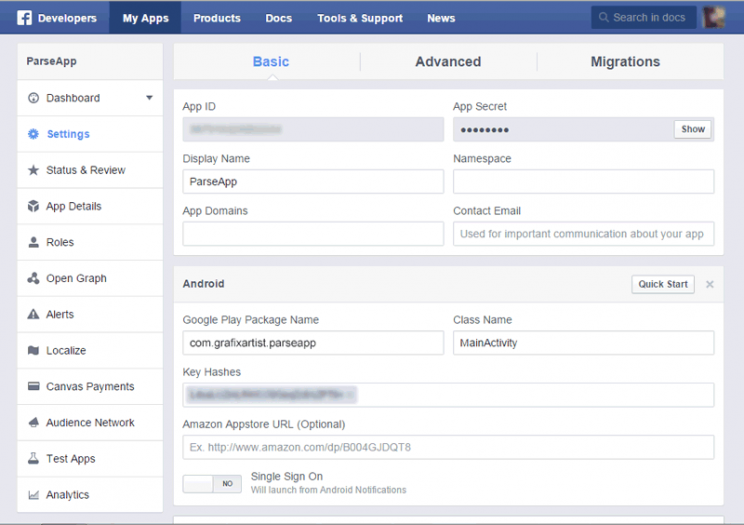Image resolution: width=744 pixels, height=525 pixels.
Task: Click the Google Play Package Name field
Action: [x=313, y=343]
